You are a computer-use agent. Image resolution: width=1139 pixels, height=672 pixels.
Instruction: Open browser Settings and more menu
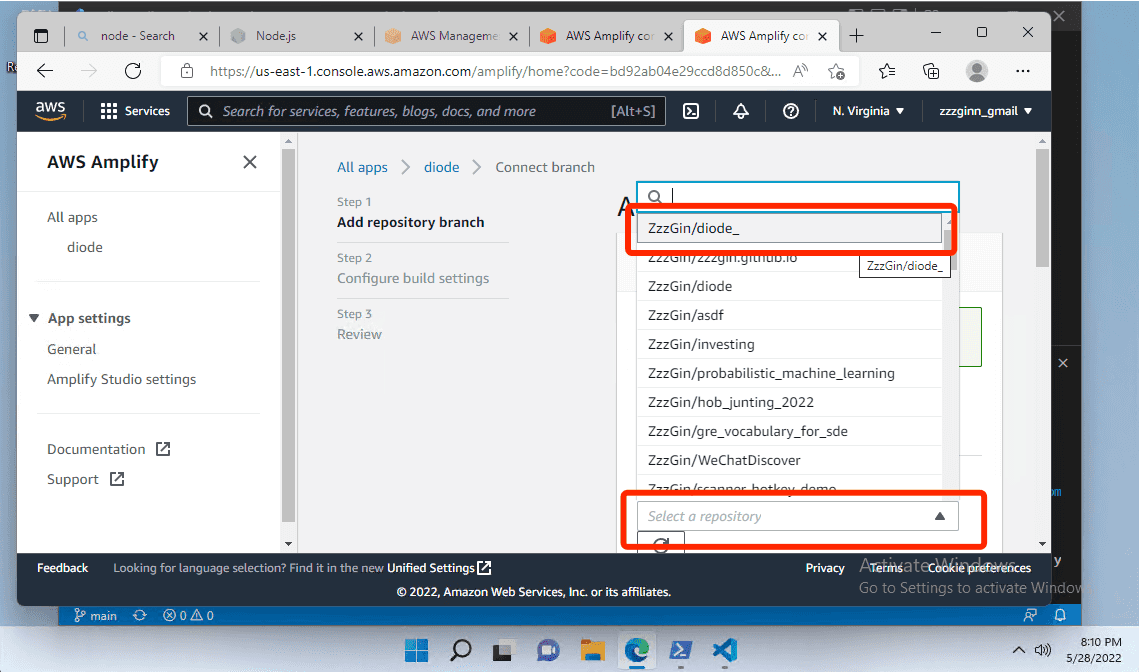(1023, 70)
